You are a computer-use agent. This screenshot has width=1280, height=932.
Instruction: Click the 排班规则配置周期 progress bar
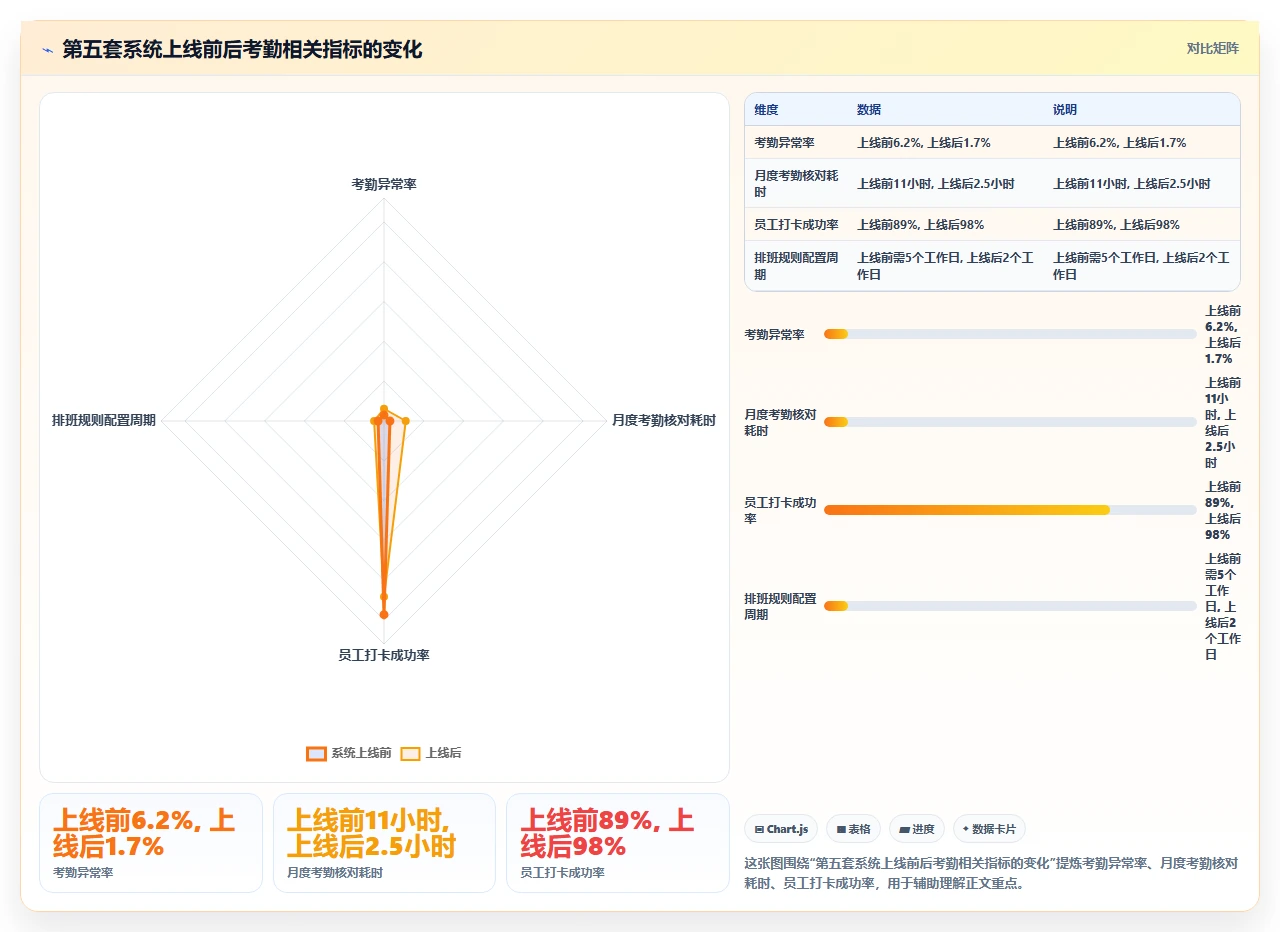point(1010,606)
